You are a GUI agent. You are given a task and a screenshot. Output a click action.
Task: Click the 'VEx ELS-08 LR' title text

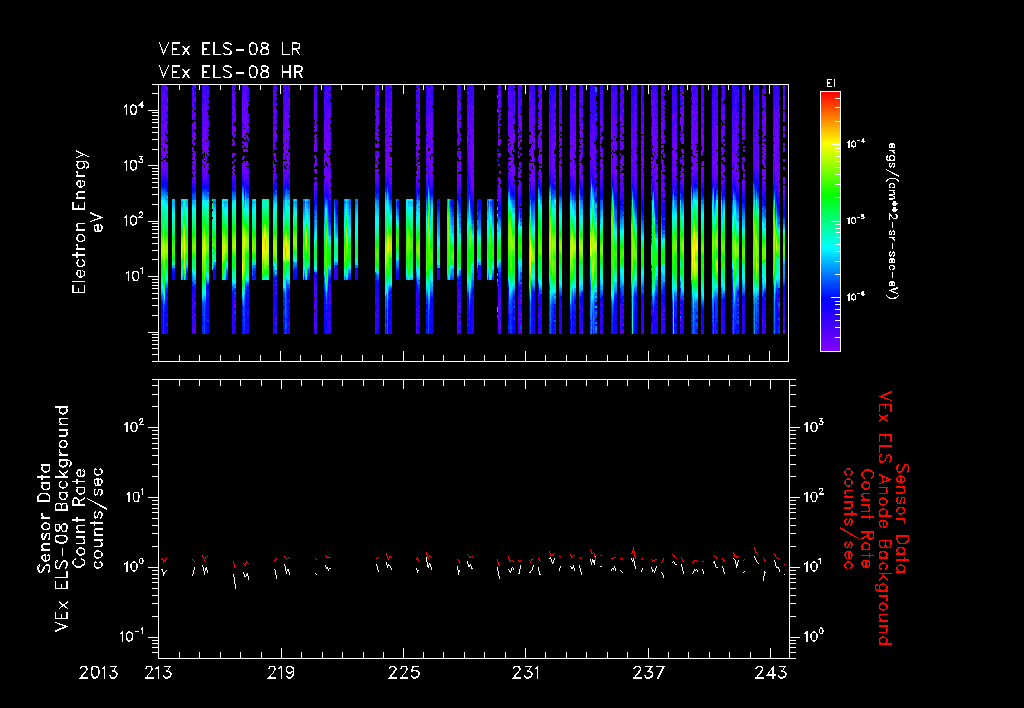pos(230,50)
